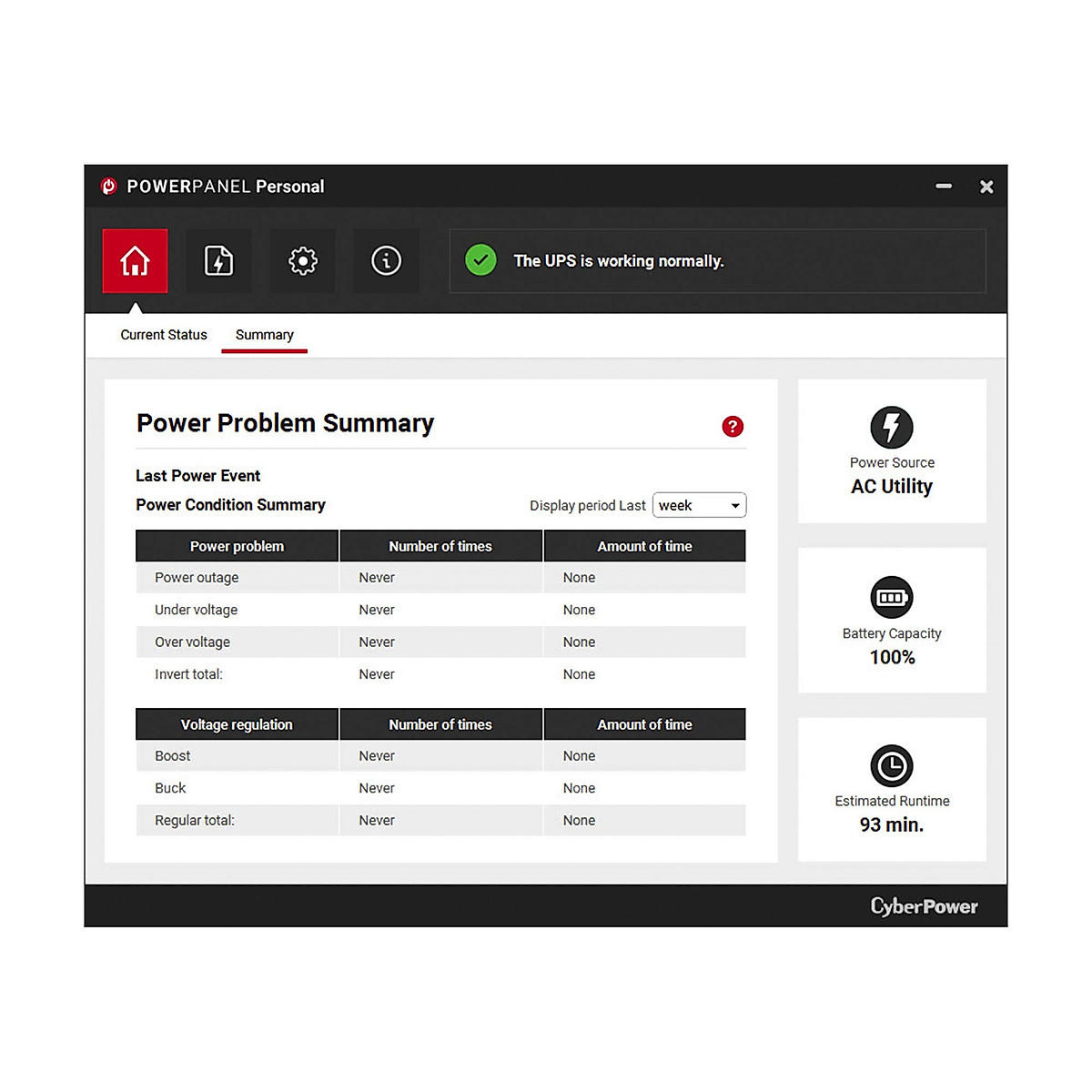Image resolution: width=1092 pixels, height=1092 pixels.
Task: Minimize the PowerPanel window
Action: point(944,187)
